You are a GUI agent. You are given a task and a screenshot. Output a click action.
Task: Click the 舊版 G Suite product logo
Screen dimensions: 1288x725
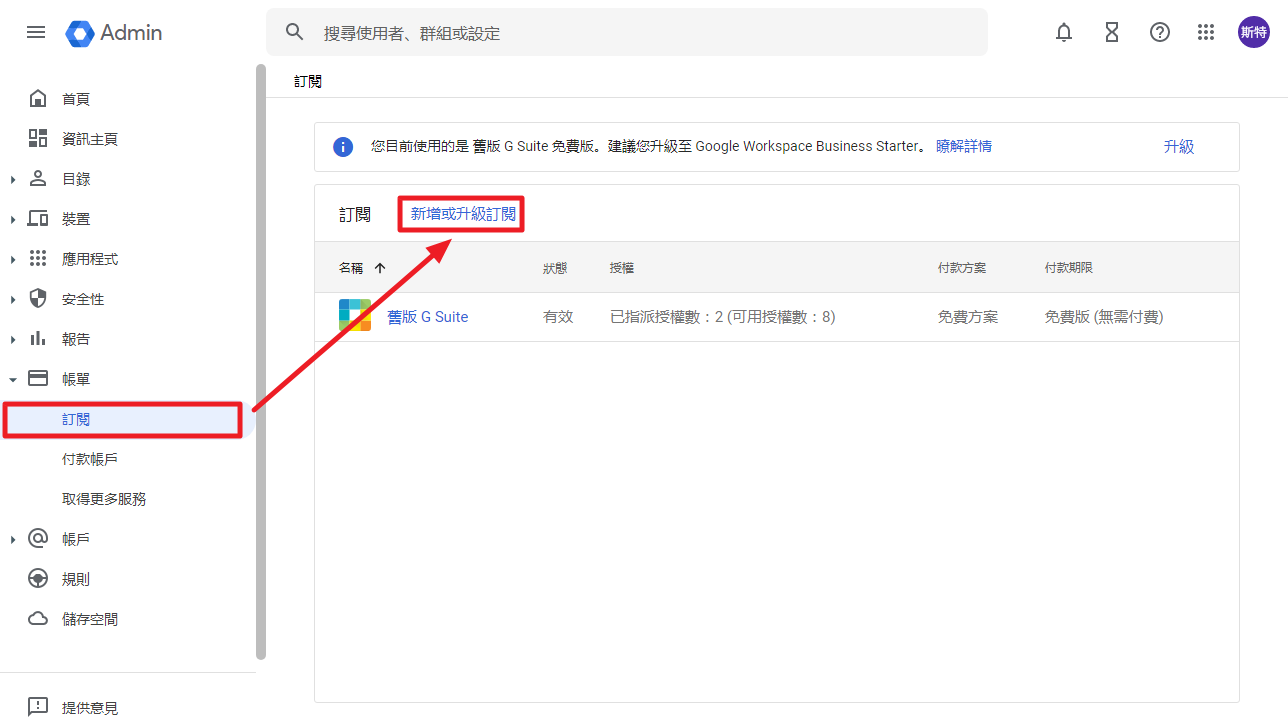coord(355,315)
